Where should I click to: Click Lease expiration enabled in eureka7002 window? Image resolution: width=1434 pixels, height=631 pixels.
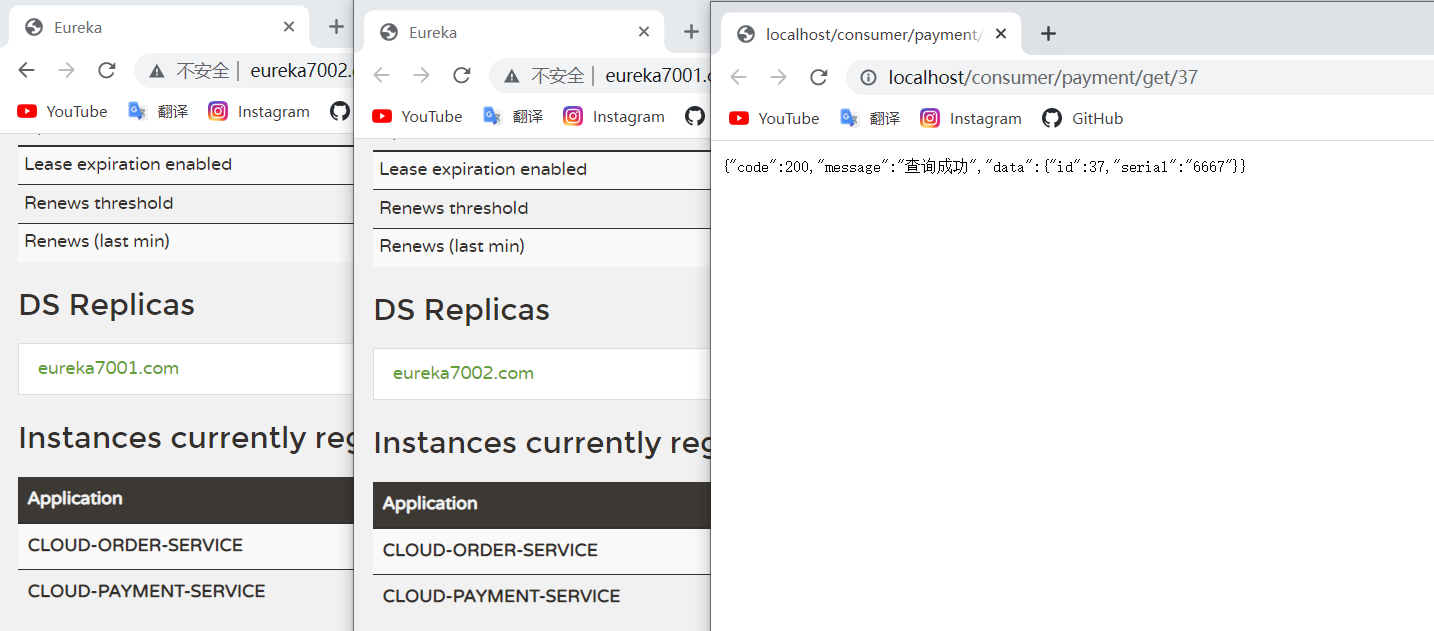click(128, 164)
